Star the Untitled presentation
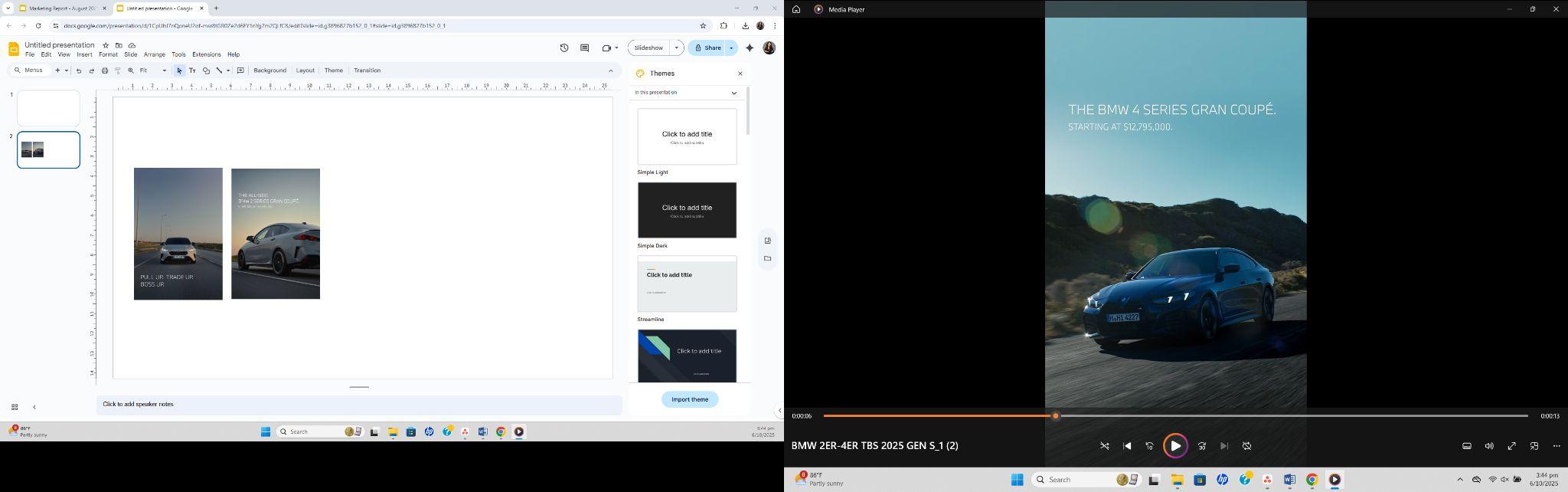 click(106, 45)
